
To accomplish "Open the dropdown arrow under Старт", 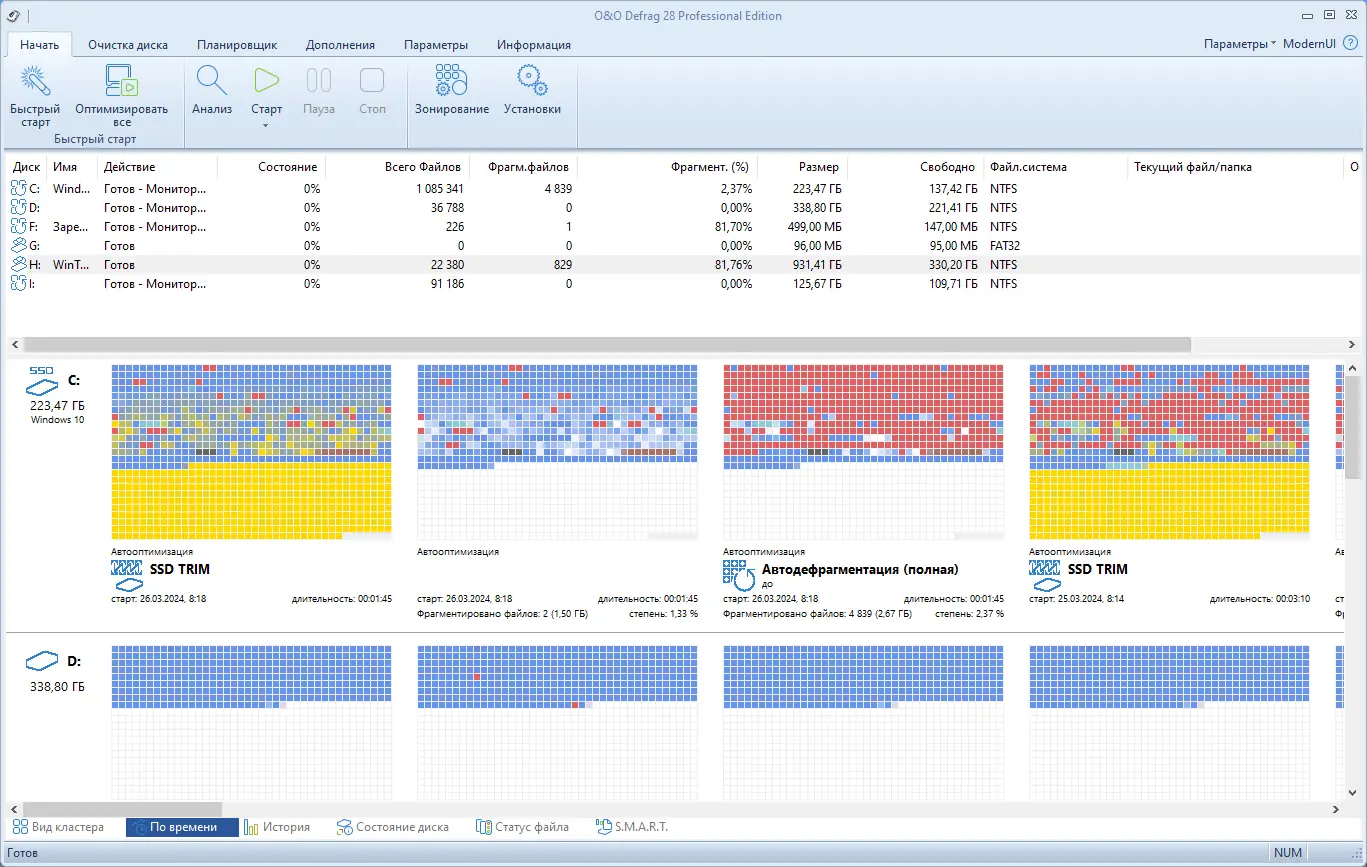I will click(x=266, y=125).
